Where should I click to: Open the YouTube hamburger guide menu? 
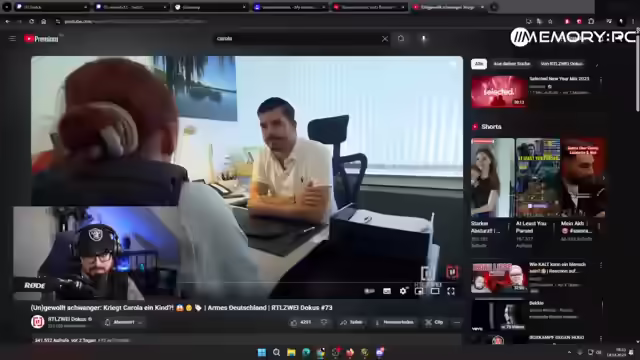click(x=12, y=38)
